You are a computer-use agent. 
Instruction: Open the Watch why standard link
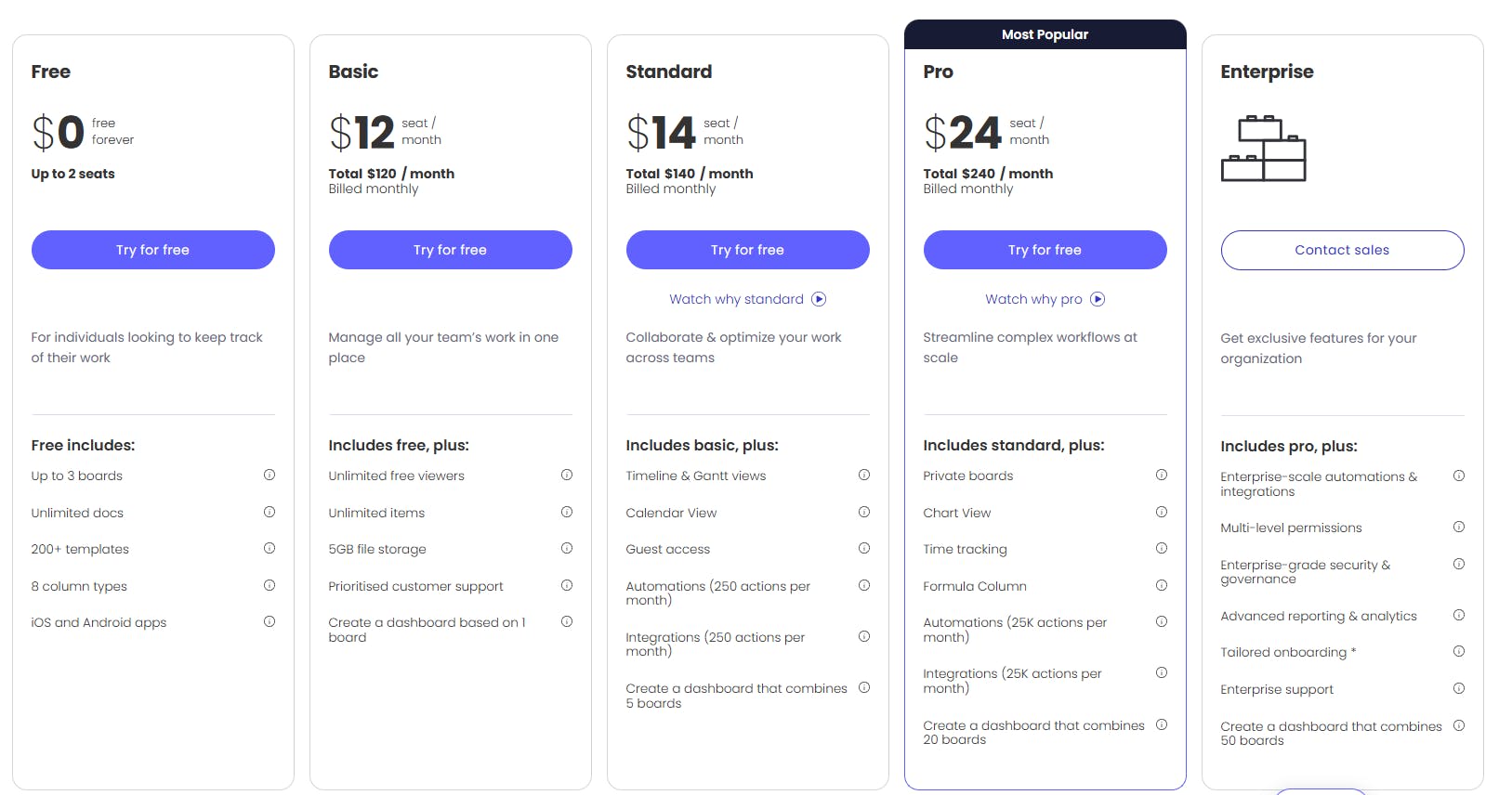coord(736,299)
